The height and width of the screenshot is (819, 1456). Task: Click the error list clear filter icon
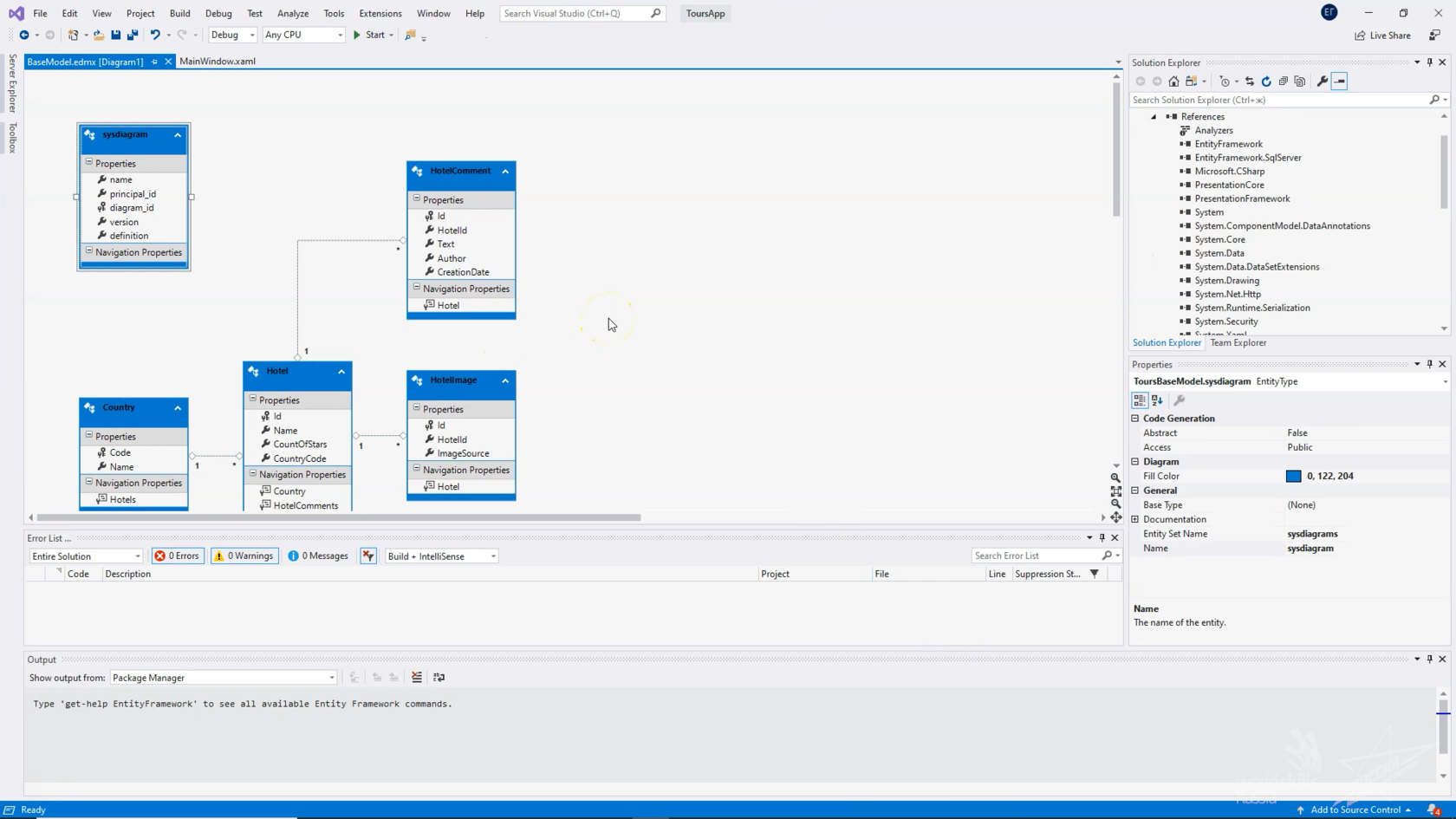point(368,556)
